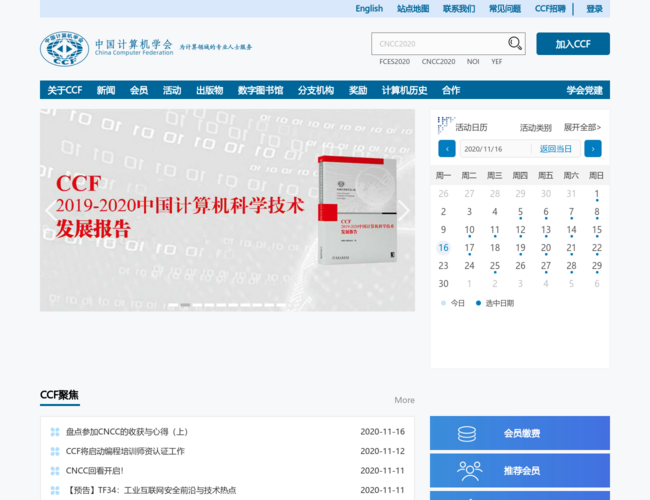Click the carousel next slide arrow

(x=404, y=211)
